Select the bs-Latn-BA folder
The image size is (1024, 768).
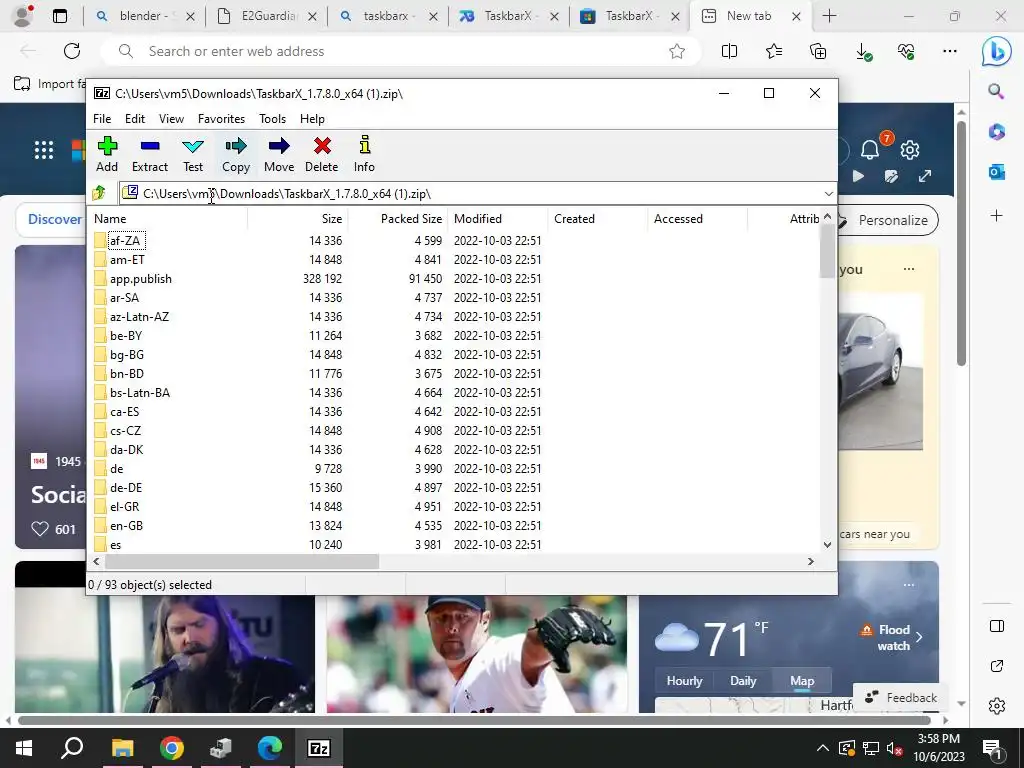(140, 392)
